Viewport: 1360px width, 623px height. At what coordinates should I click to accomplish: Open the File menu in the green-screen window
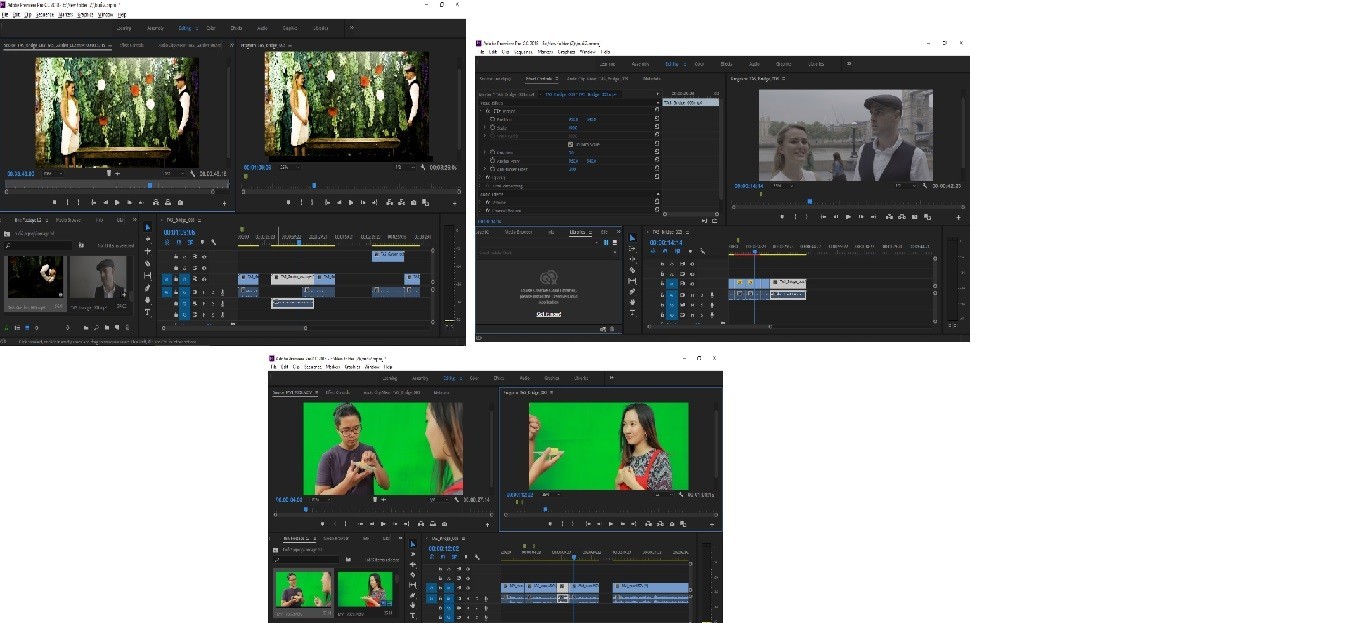(273, 367)
